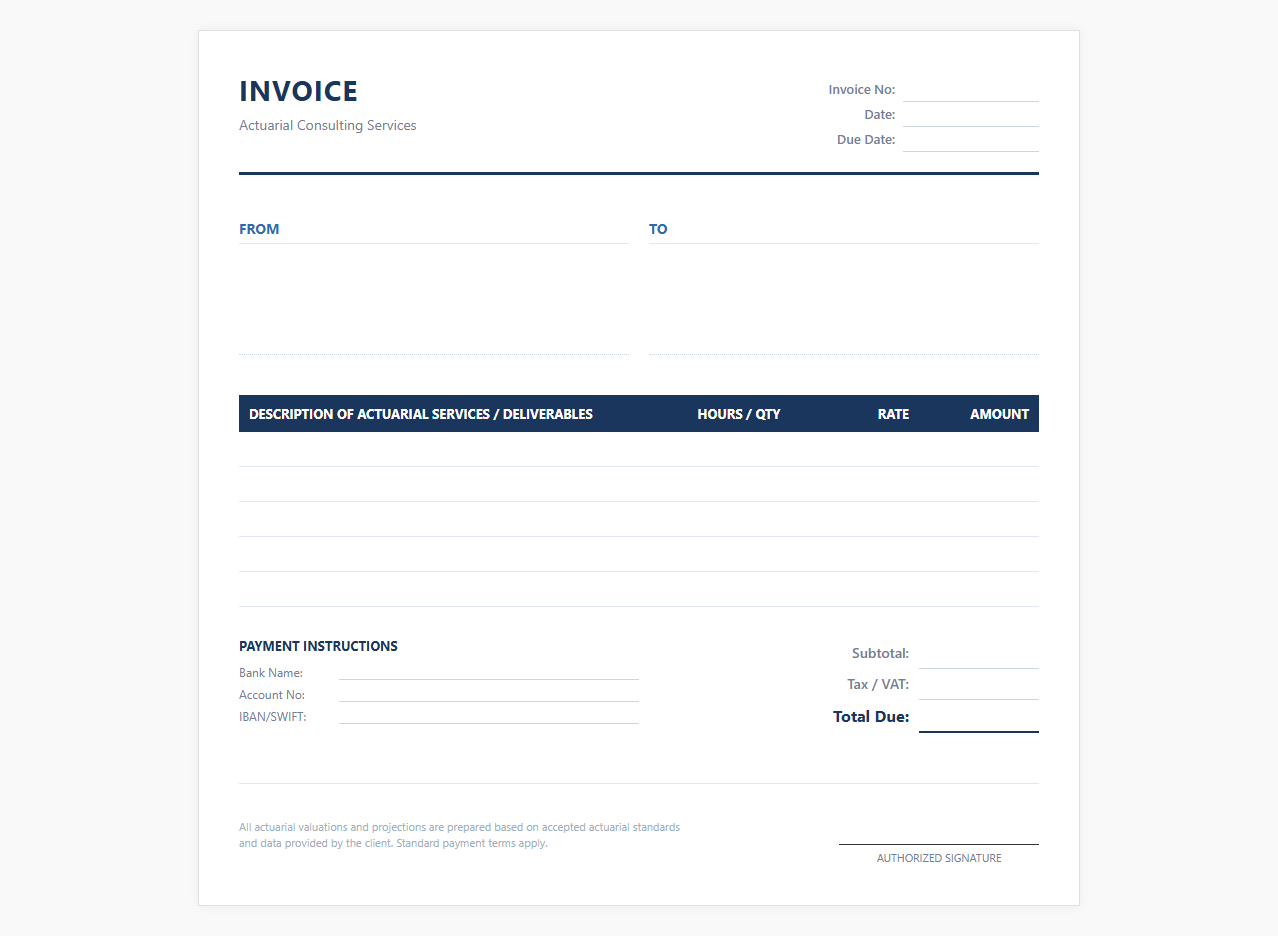The width and height of the screenshot is (1278, 936).
Task: Click the FROM address area
Action: pos(434,299)
